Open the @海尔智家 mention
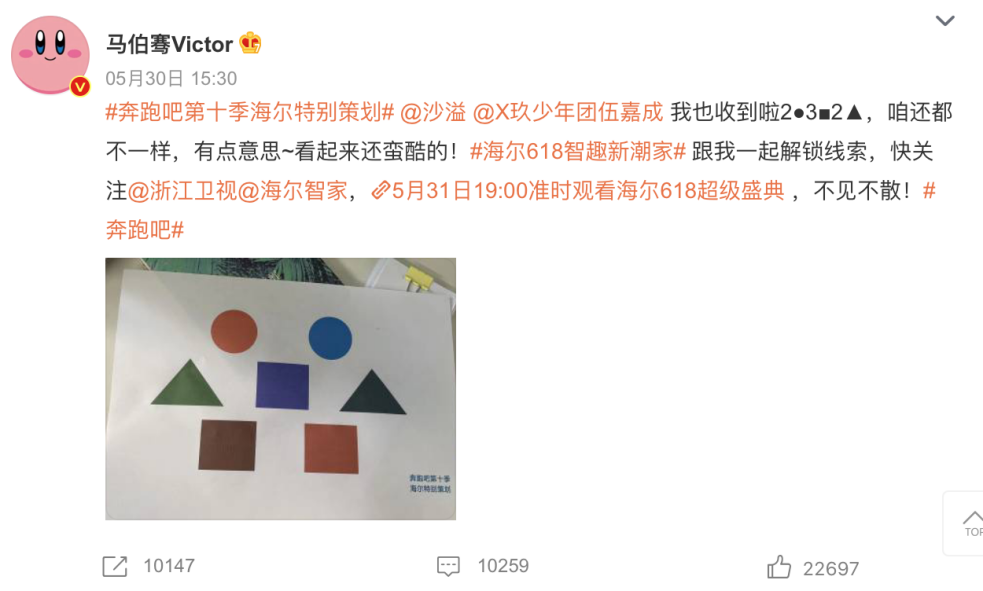 point(293,191)
